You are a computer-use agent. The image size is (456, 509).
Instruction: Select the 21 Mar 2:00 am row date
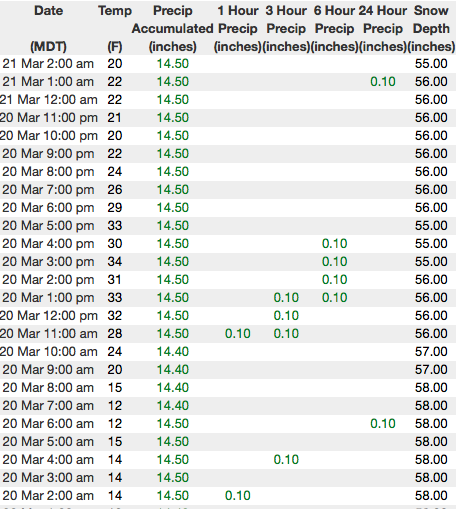click(x=48, y=64)
